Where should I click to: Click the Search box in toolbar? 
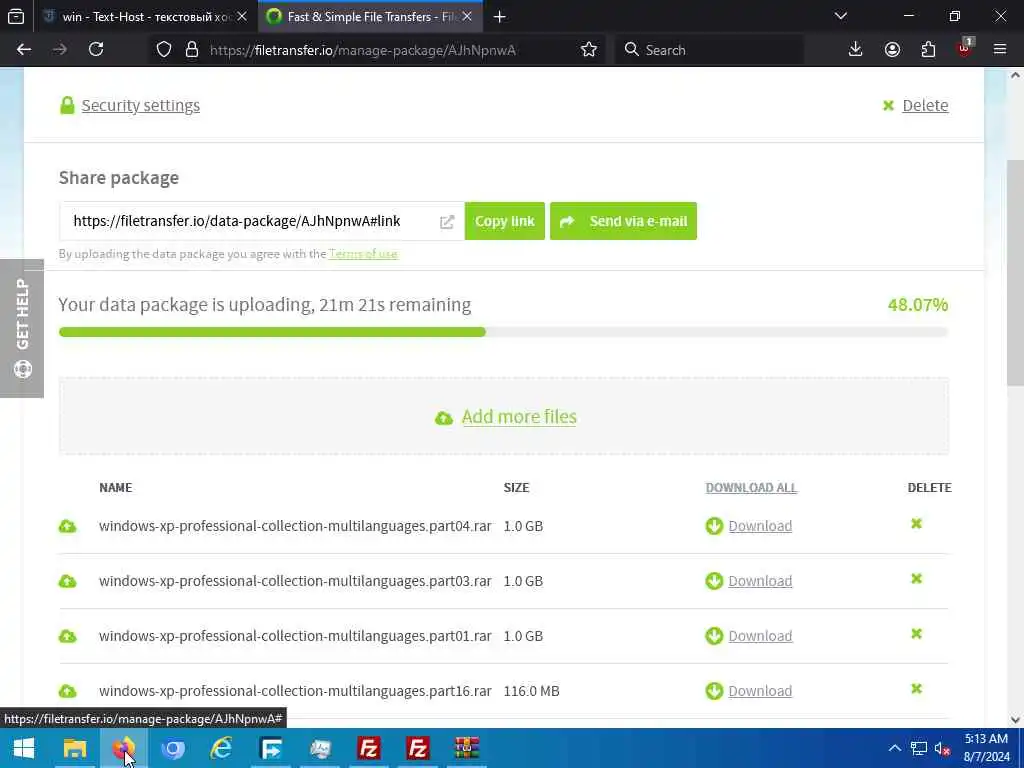tap(709, 50)
